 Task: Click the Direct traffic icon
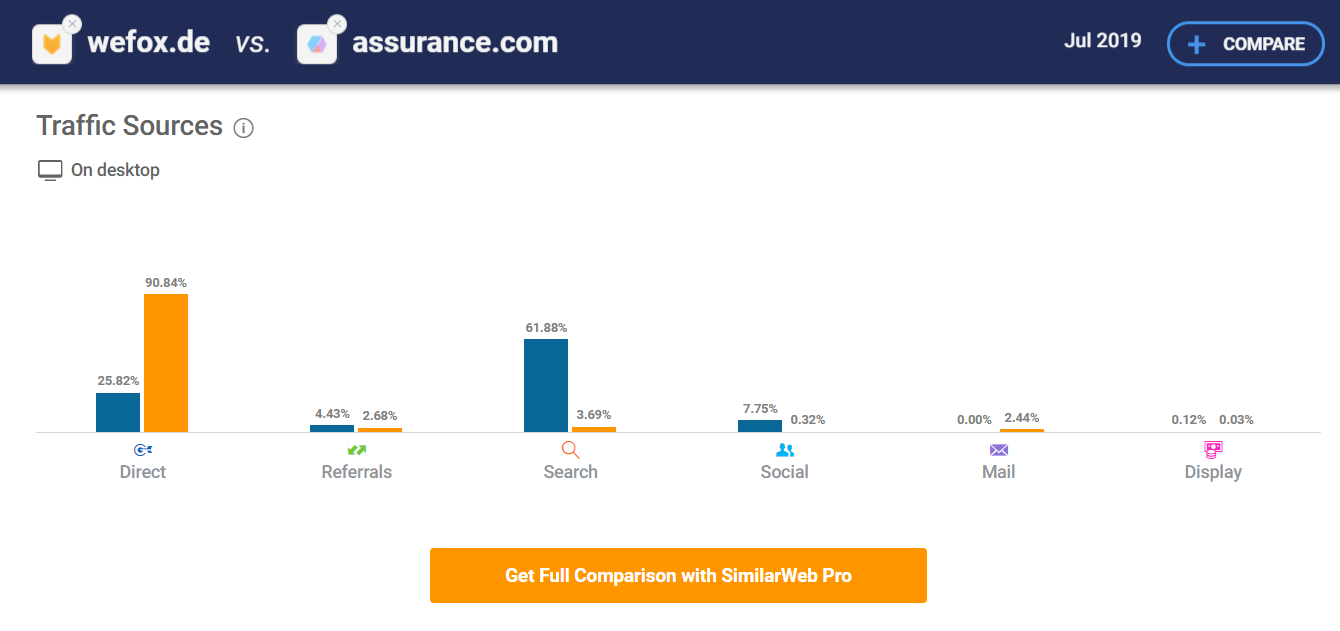click(143, 450)
